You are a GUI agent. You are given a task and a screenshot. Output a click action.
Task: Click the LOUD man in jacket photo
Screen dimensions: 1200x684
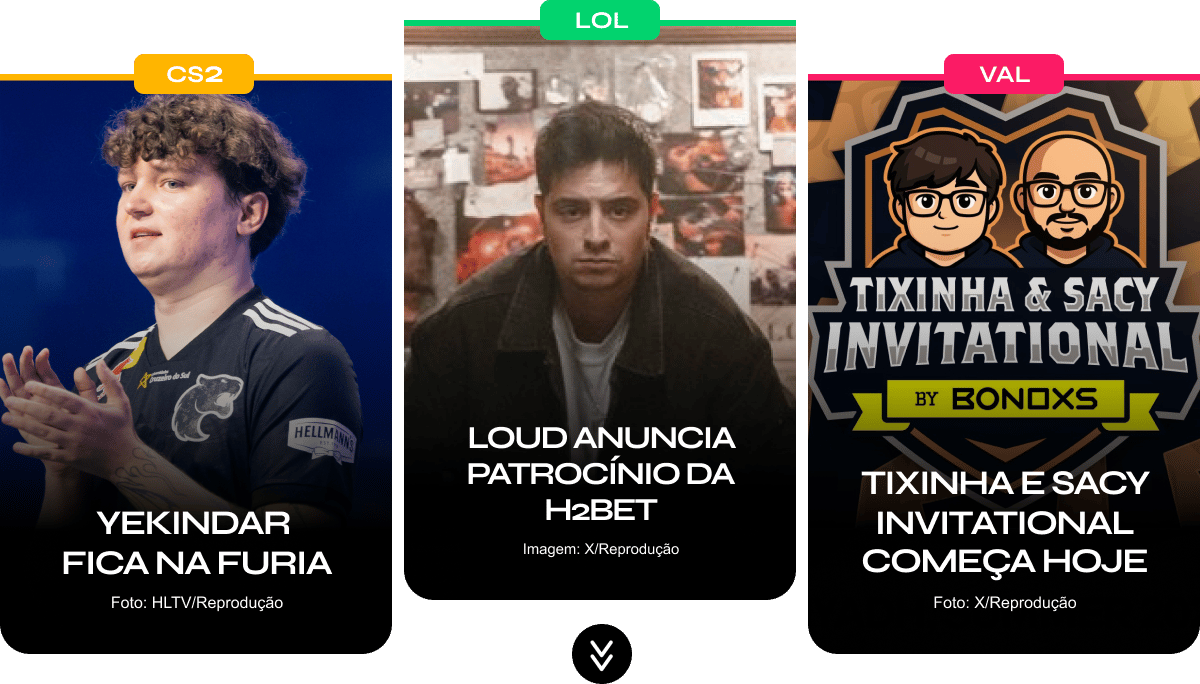click(x=600, y=250)
